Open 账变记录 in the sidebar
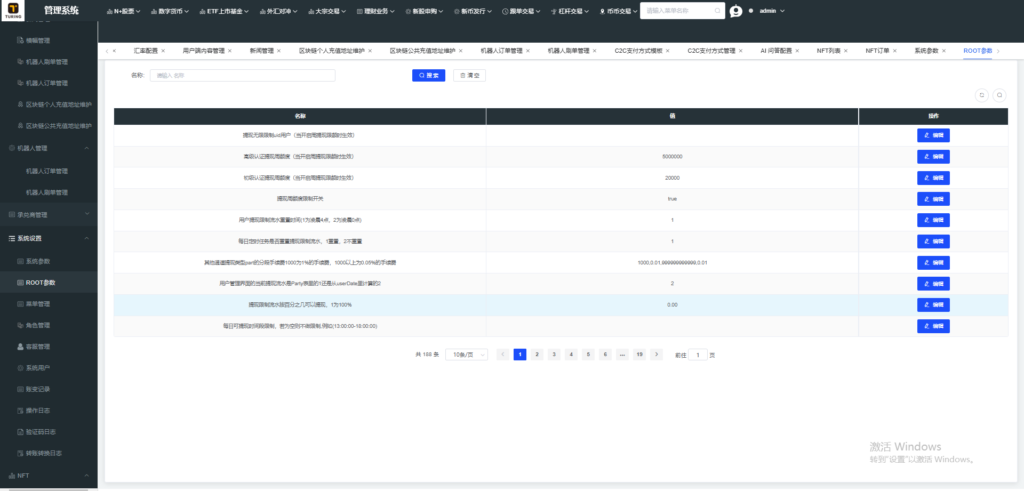The height and width of the screenshot is (491, 1024). (37, 389)
